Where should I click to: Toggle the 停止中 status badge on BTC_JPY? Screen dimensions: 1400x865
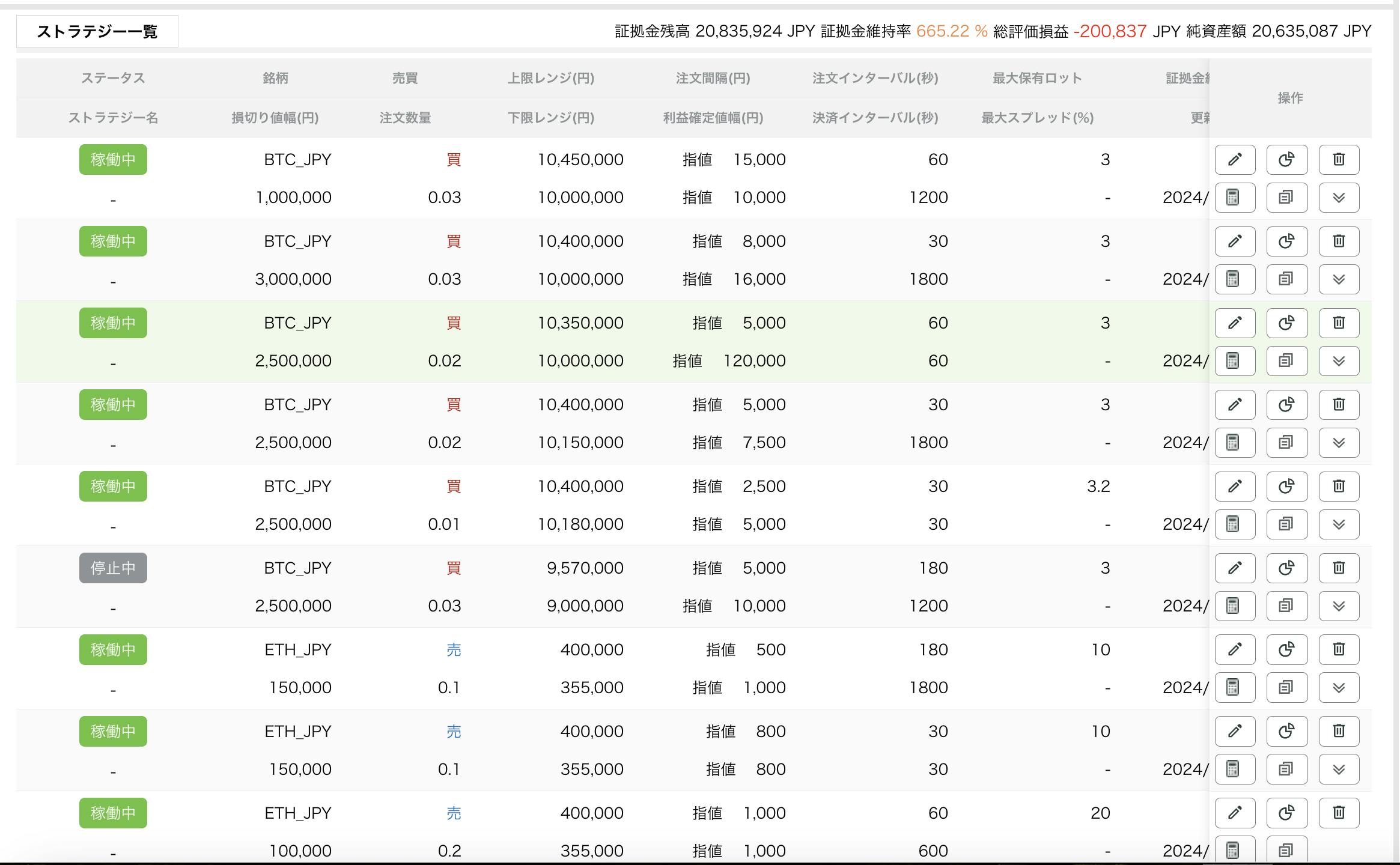tap(113, 568)
